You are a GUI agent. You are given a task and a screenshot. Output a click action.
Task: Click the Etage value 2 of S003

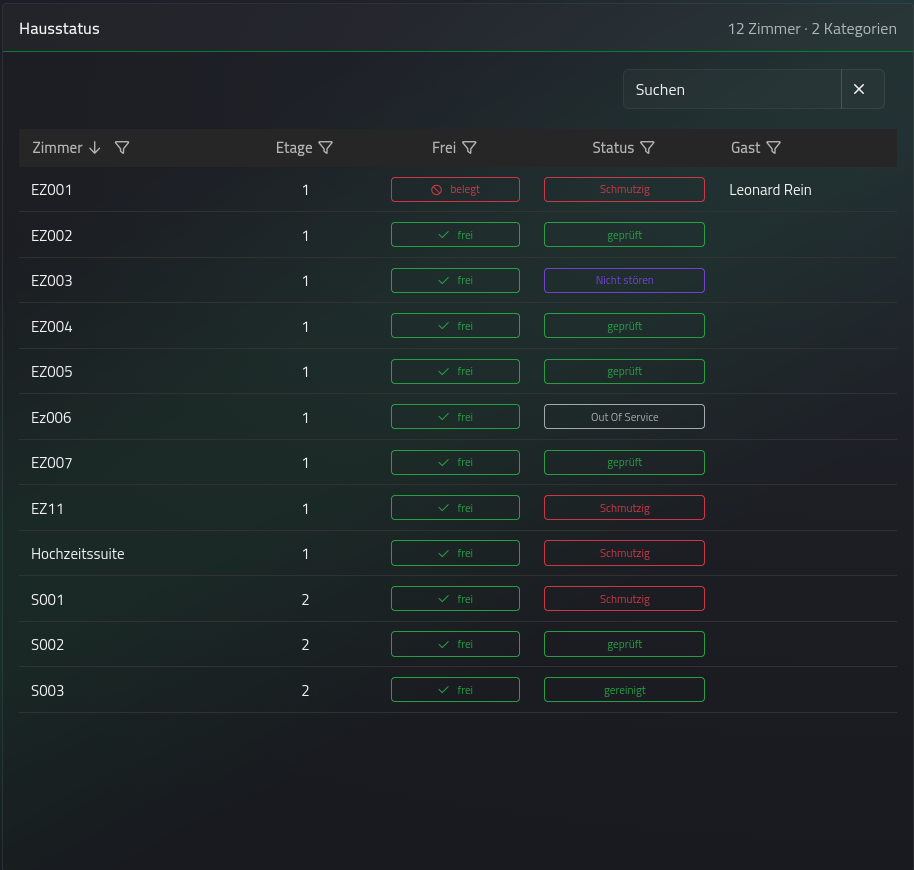(305, 691)
